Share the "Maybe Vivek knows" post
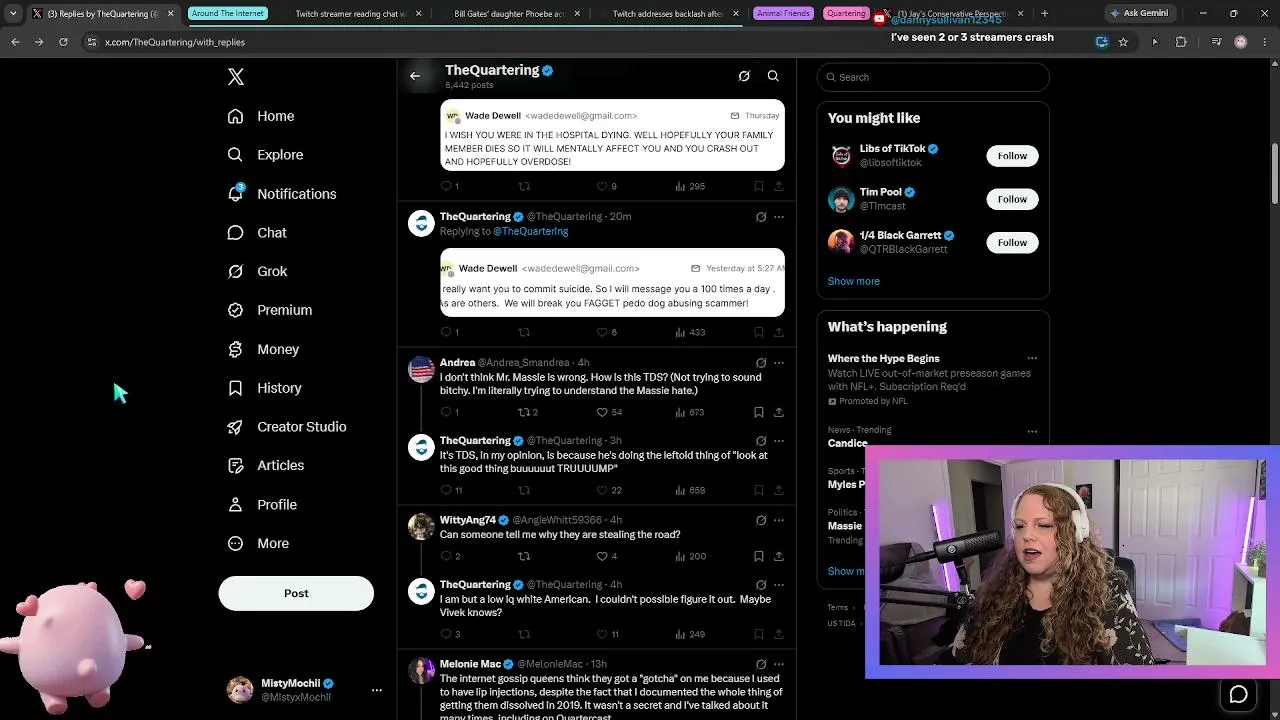1280x720 pixels. point(779,634)
